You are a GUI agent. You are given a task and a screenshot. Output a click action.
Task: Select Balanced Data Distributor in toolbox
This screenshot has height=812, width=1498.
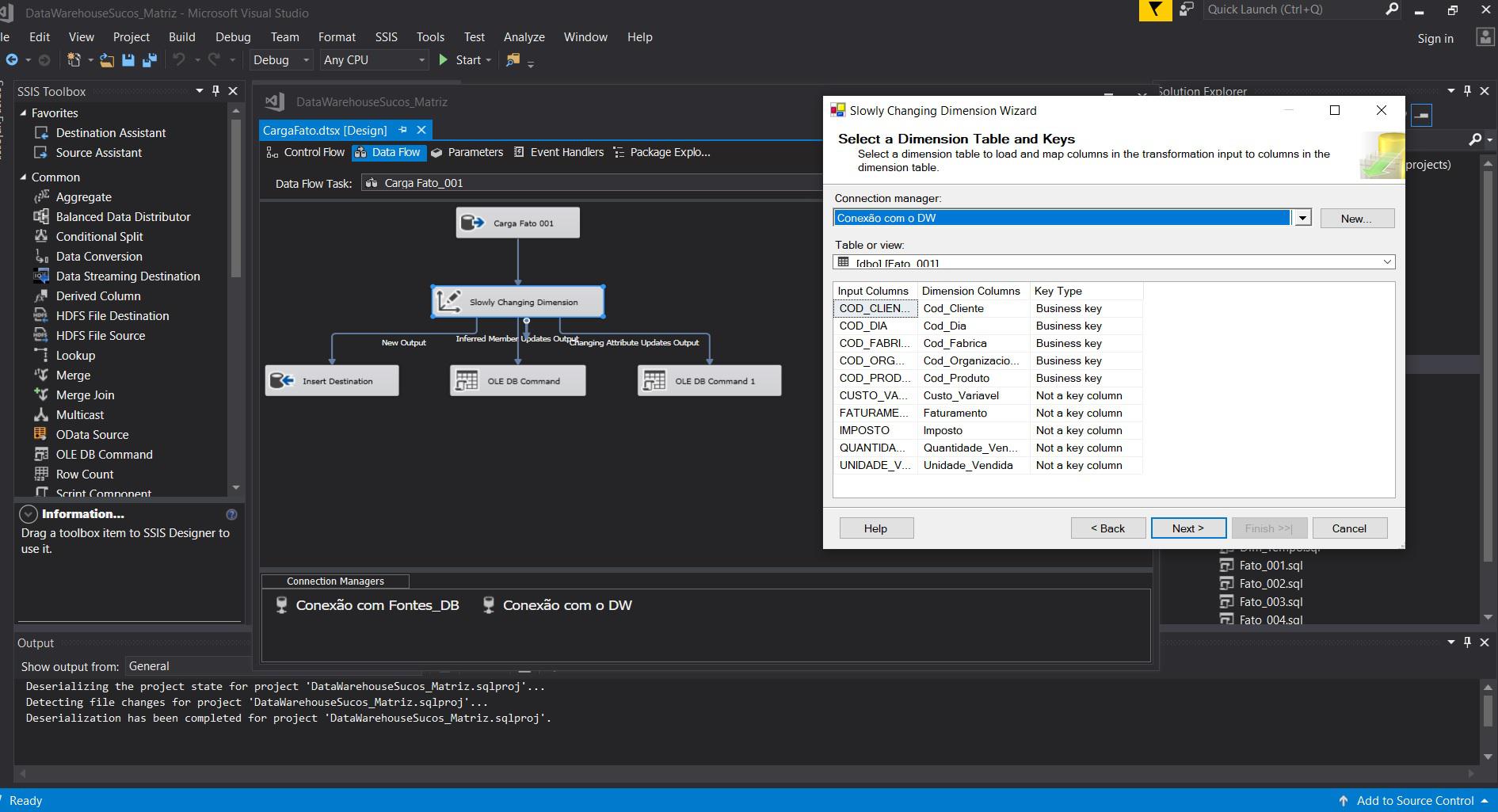click(123, 217)
